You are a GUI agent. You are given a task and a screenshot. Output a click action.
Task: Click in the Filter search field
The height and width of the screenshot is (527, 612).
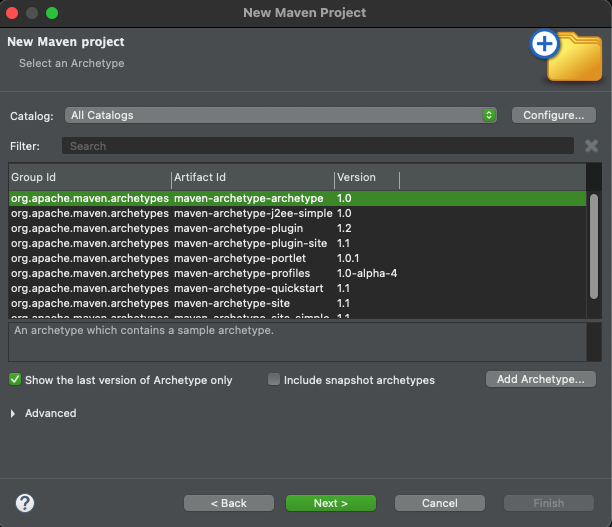318,146
